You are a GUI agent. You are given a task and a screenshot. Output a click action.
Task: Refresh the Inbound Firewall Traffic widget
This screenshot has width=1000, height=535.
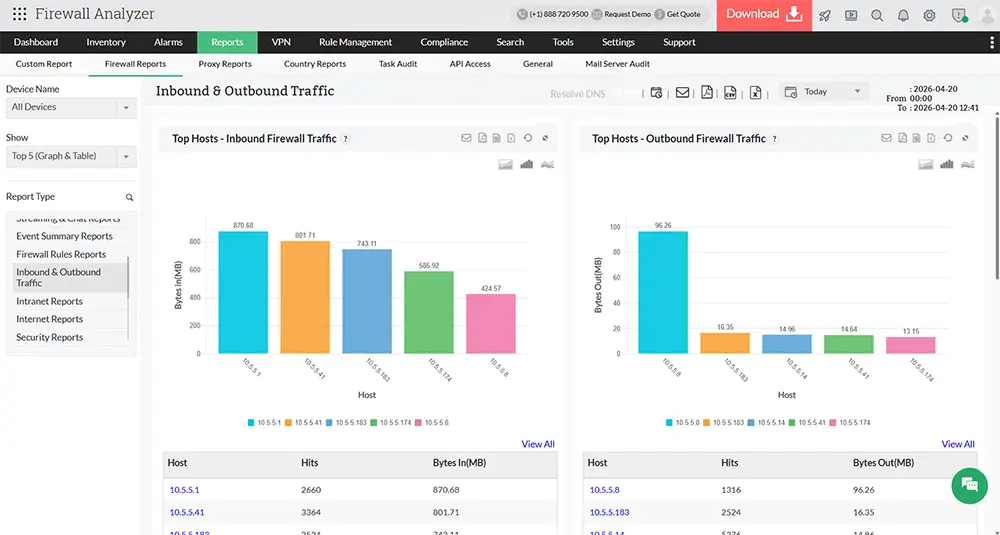click(x=527, y=138)
